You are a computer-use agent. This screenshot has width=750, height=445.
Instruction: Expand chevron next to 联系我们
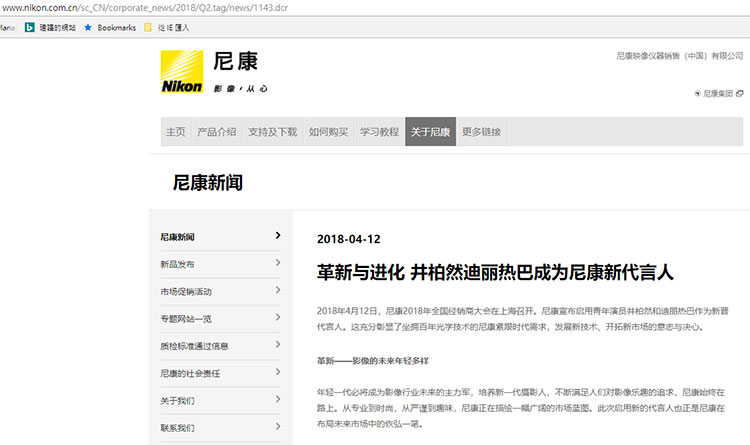click(278, 426)
